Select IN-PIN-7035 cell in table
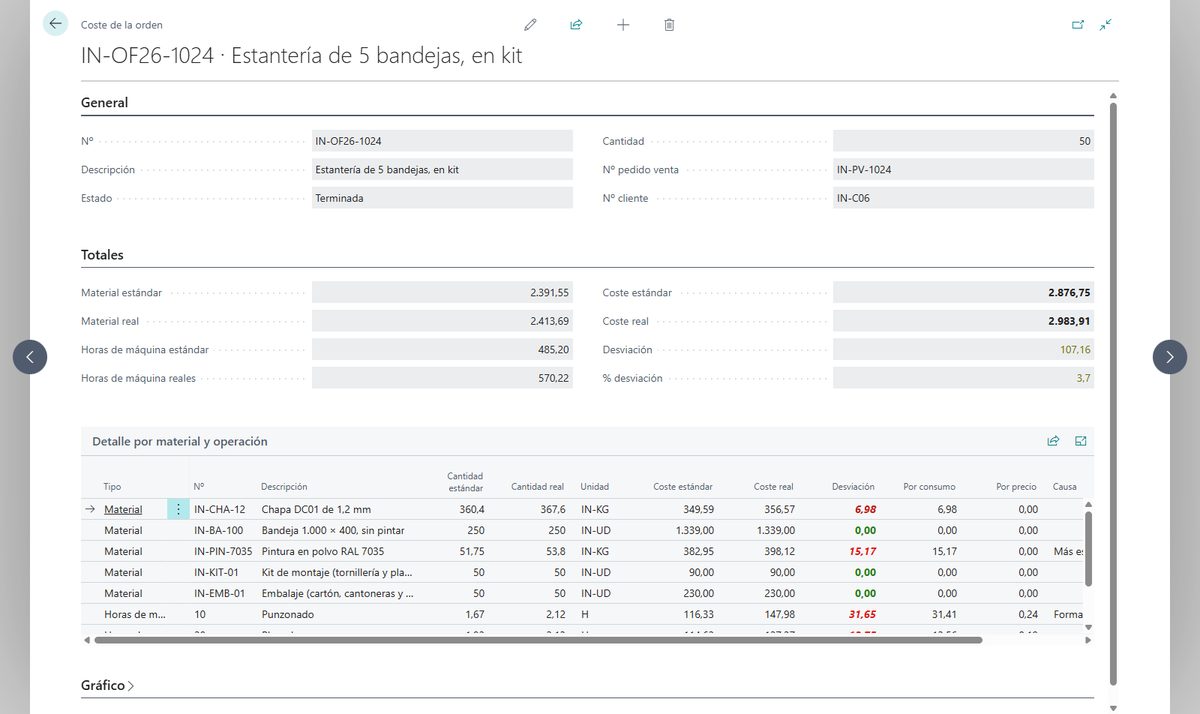1200x714 pixels. coord(223,551)
